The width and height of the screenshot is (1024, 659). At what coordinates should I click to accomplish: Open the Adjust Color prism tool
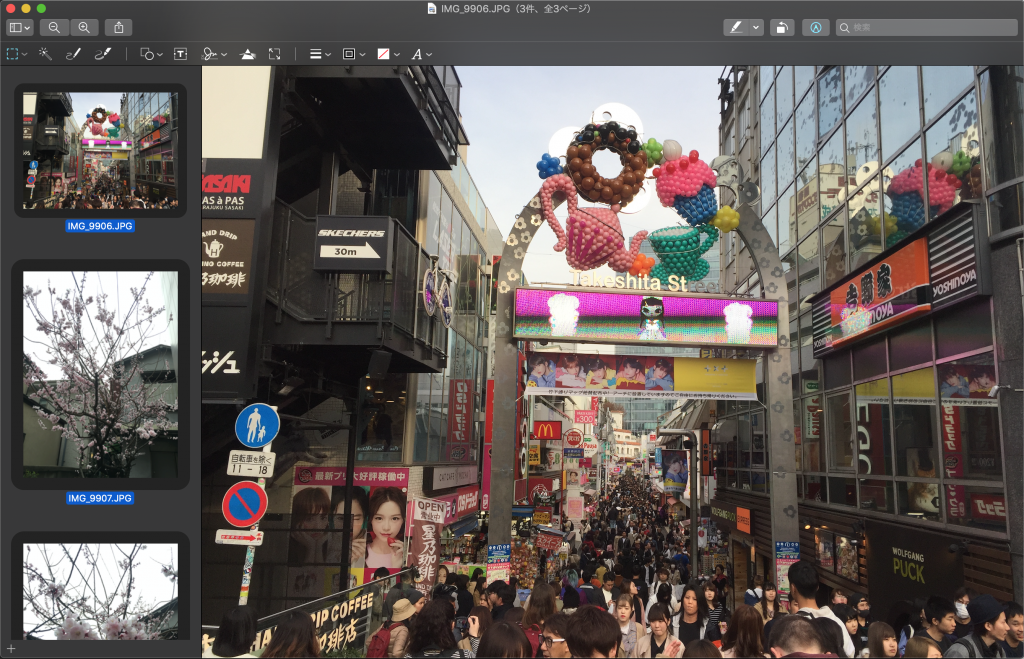(x=247, y=54)
